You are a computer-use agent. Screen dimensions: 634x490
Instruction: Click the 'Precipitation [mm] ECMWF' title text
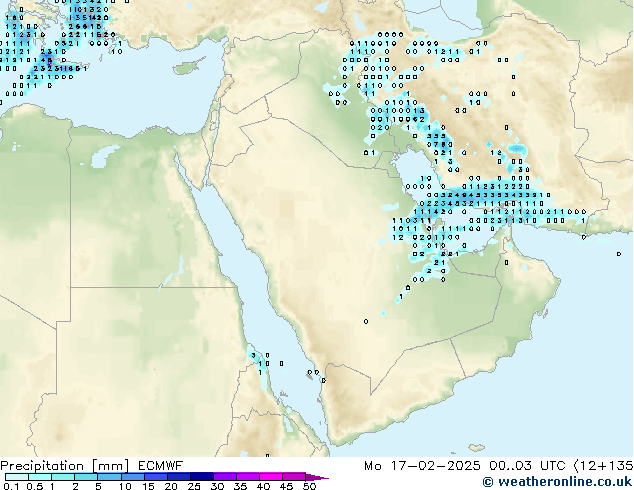click(91, 466)
